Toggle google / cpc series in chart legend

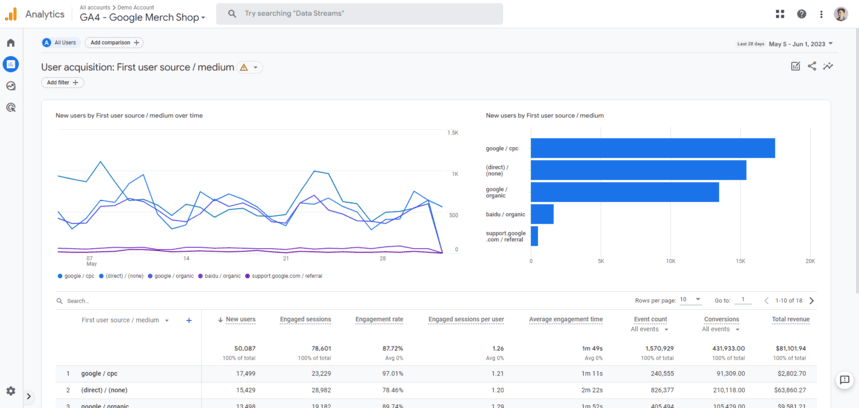[x=78, y=275]
